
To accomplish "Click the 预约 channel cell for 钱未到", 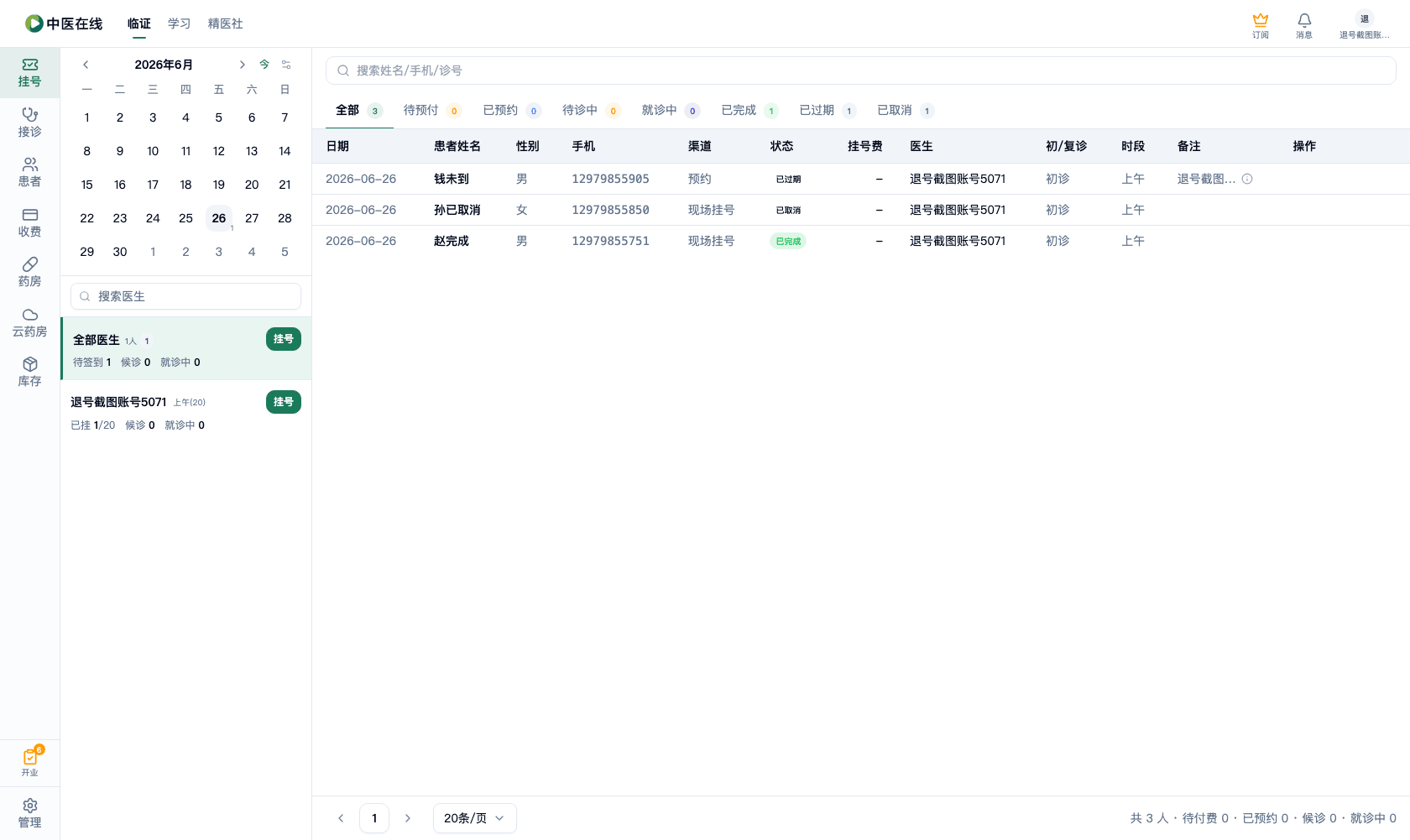I will pos(699,179).
